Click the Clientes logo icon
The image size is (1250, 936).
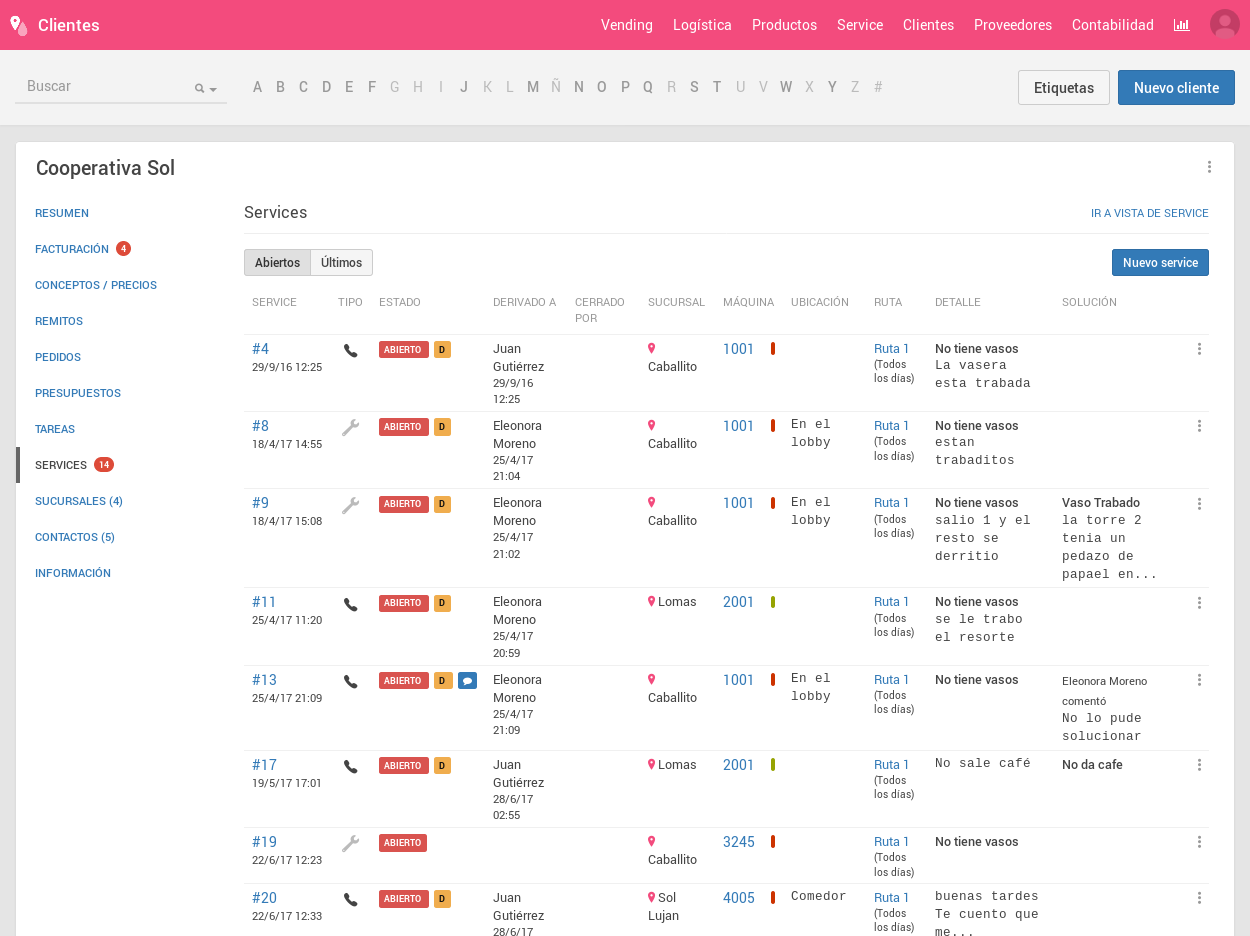(x=18, y=25)
